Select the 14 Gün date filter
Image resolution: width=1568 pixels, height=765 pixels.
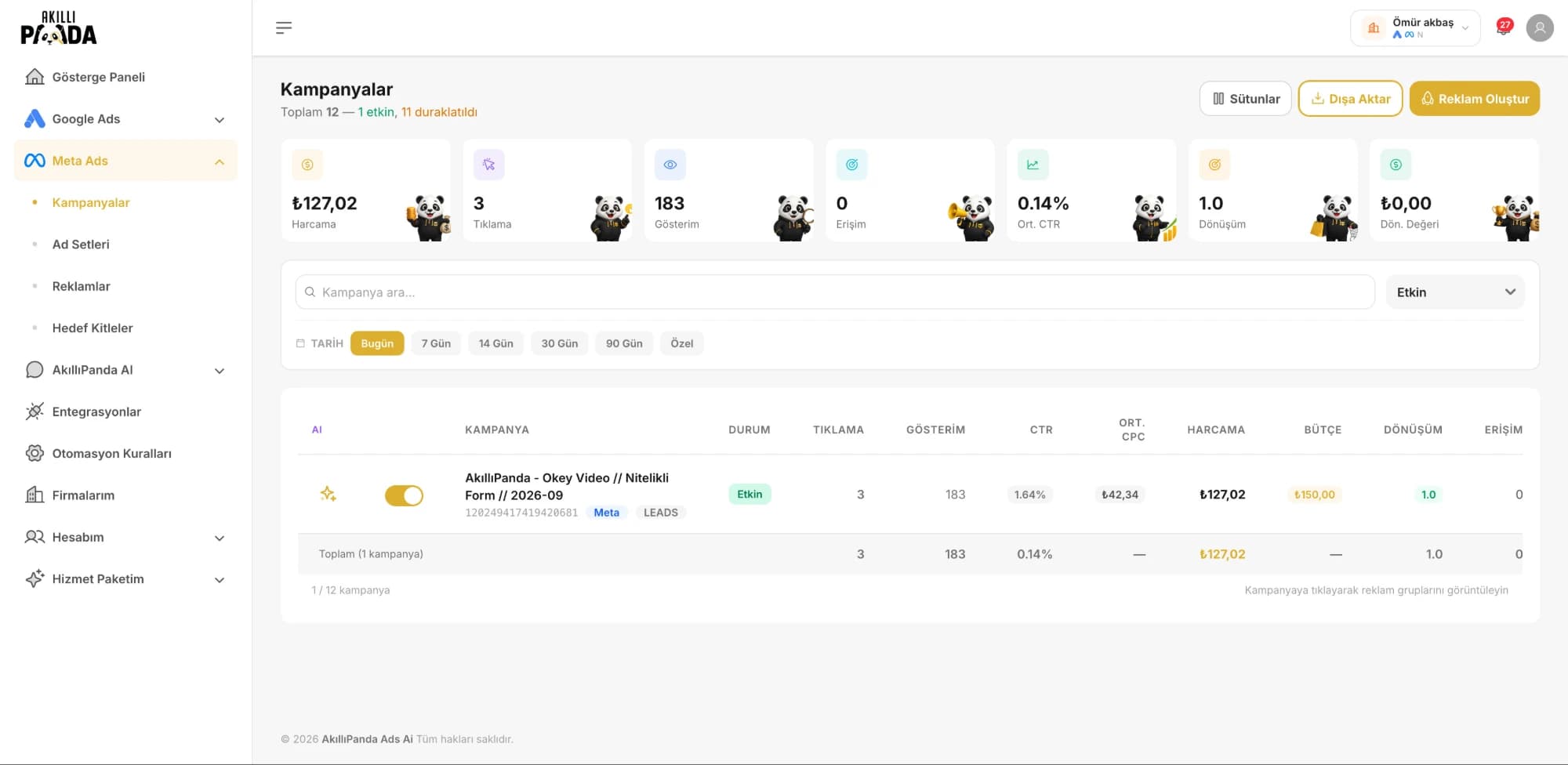[x=496, y=343]
